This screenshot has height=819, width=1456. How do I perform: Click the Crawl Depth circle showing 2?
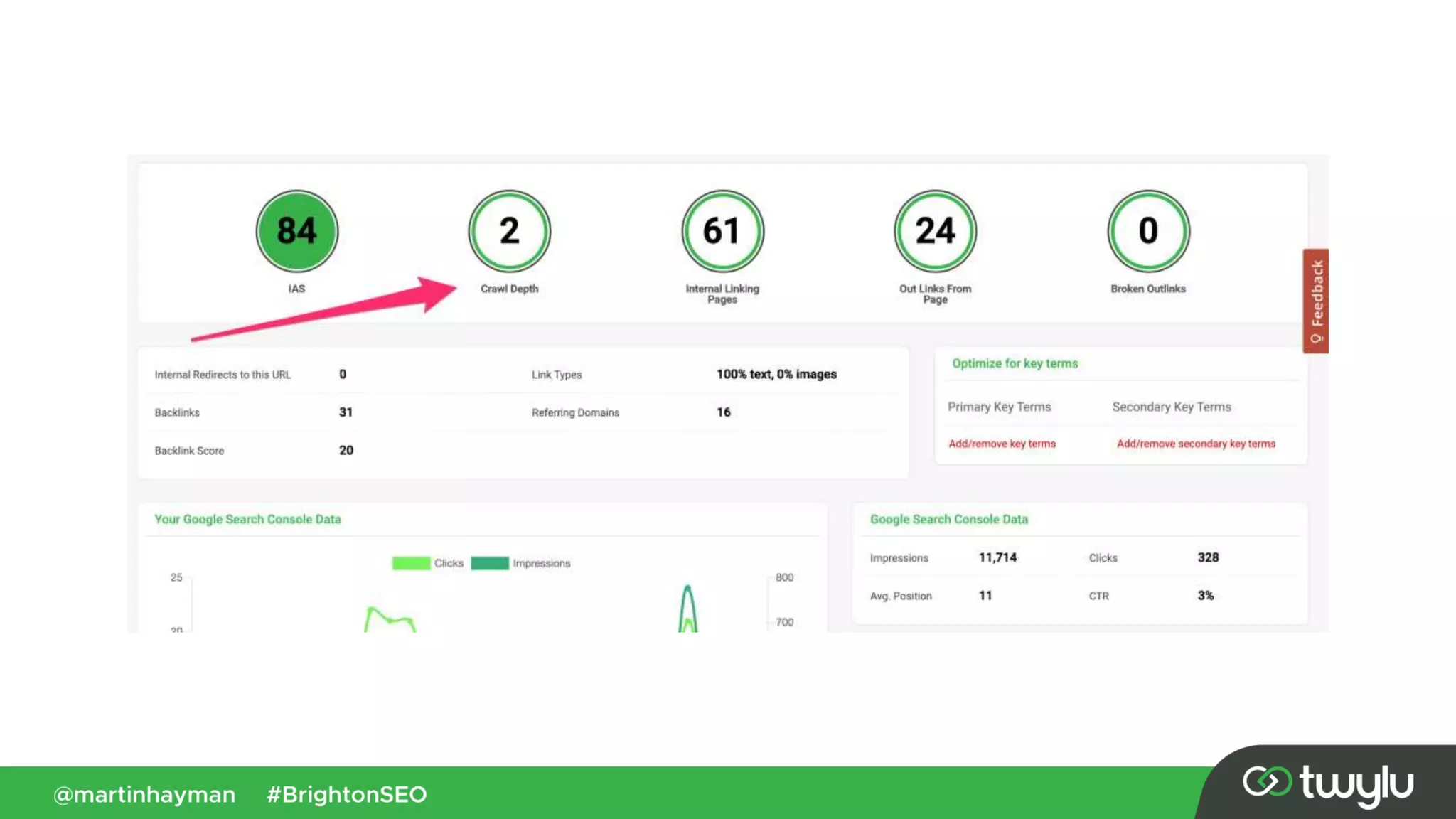pyautogui.click(x=509, y=231)
